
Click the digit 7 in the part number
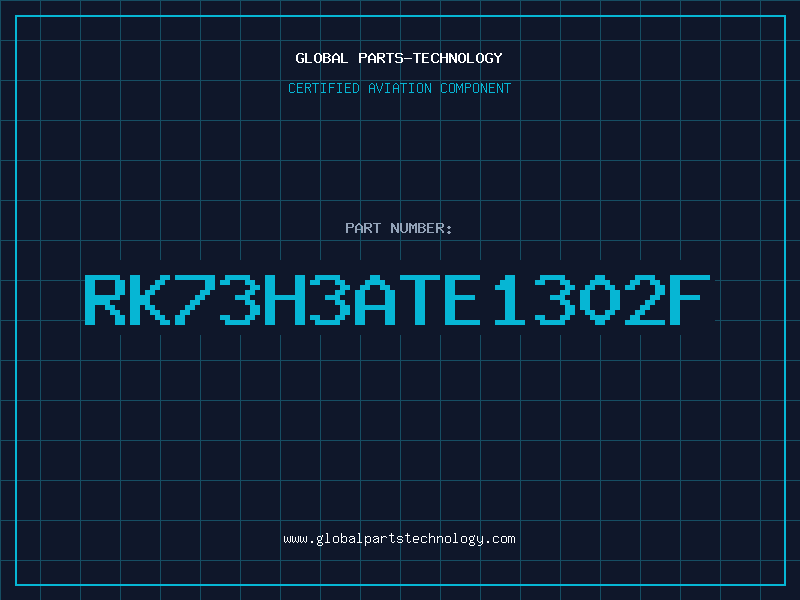point(195,300)
